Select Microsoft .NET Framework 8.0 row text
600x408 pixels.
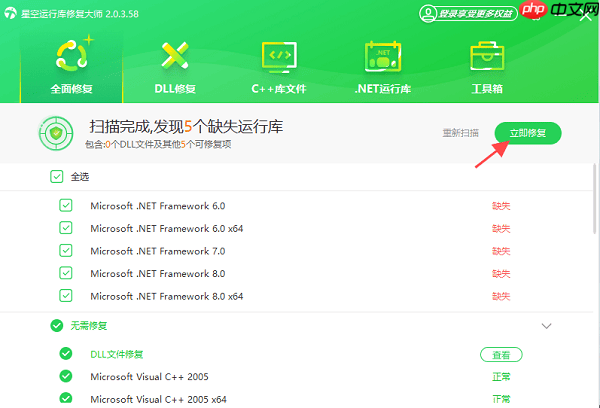tap(158, 274)
